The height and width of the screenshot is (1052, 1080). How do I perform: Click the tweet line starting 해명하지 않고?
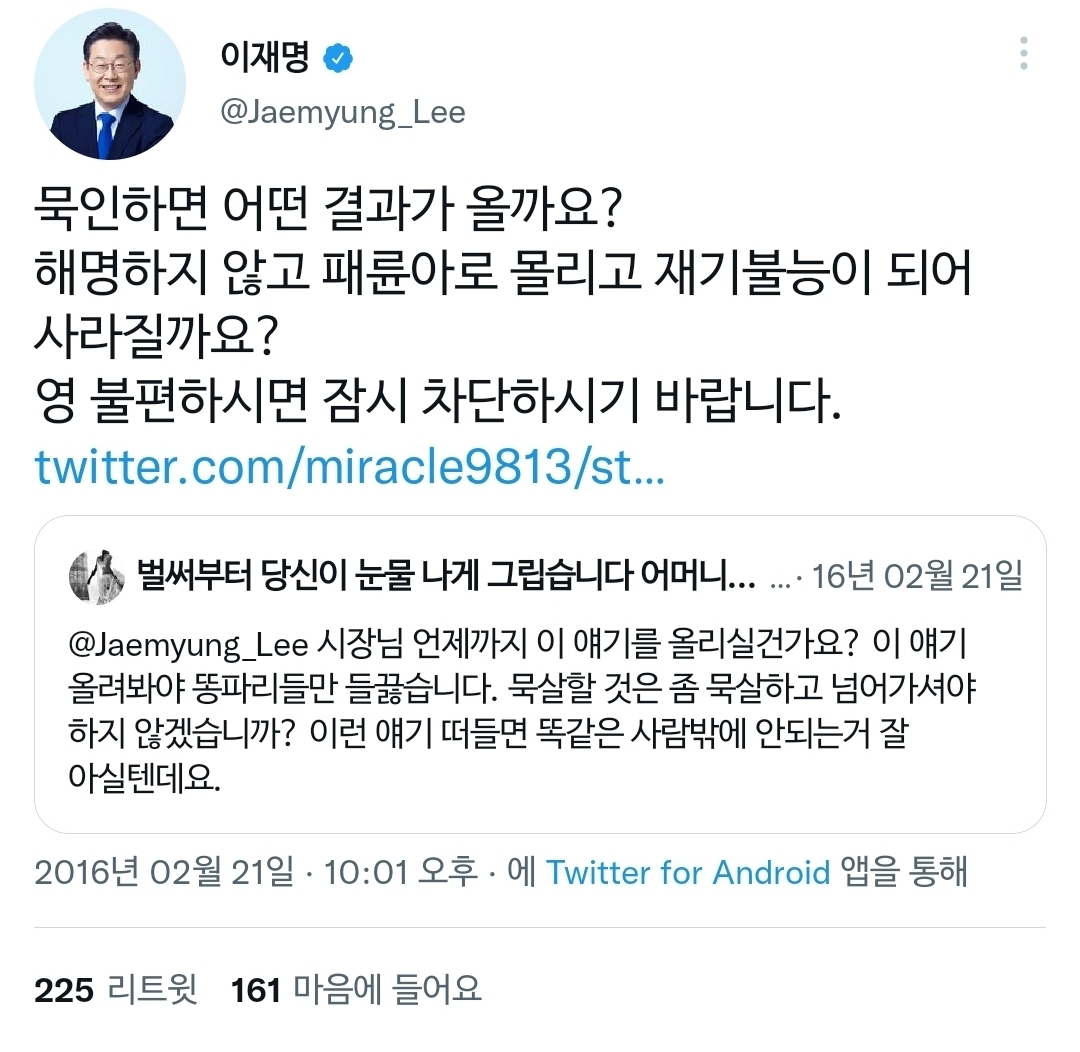click(x=503, y=275)
